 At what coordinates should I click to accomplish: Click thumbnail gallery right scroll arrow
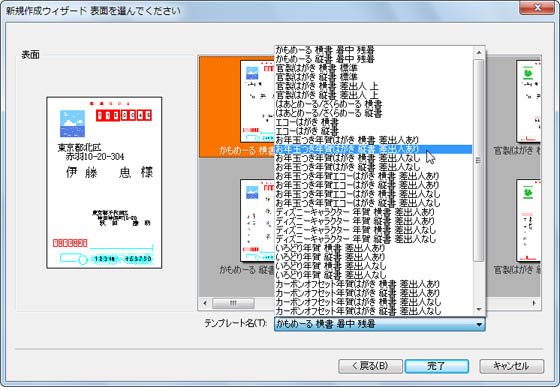tap(534, 303)
